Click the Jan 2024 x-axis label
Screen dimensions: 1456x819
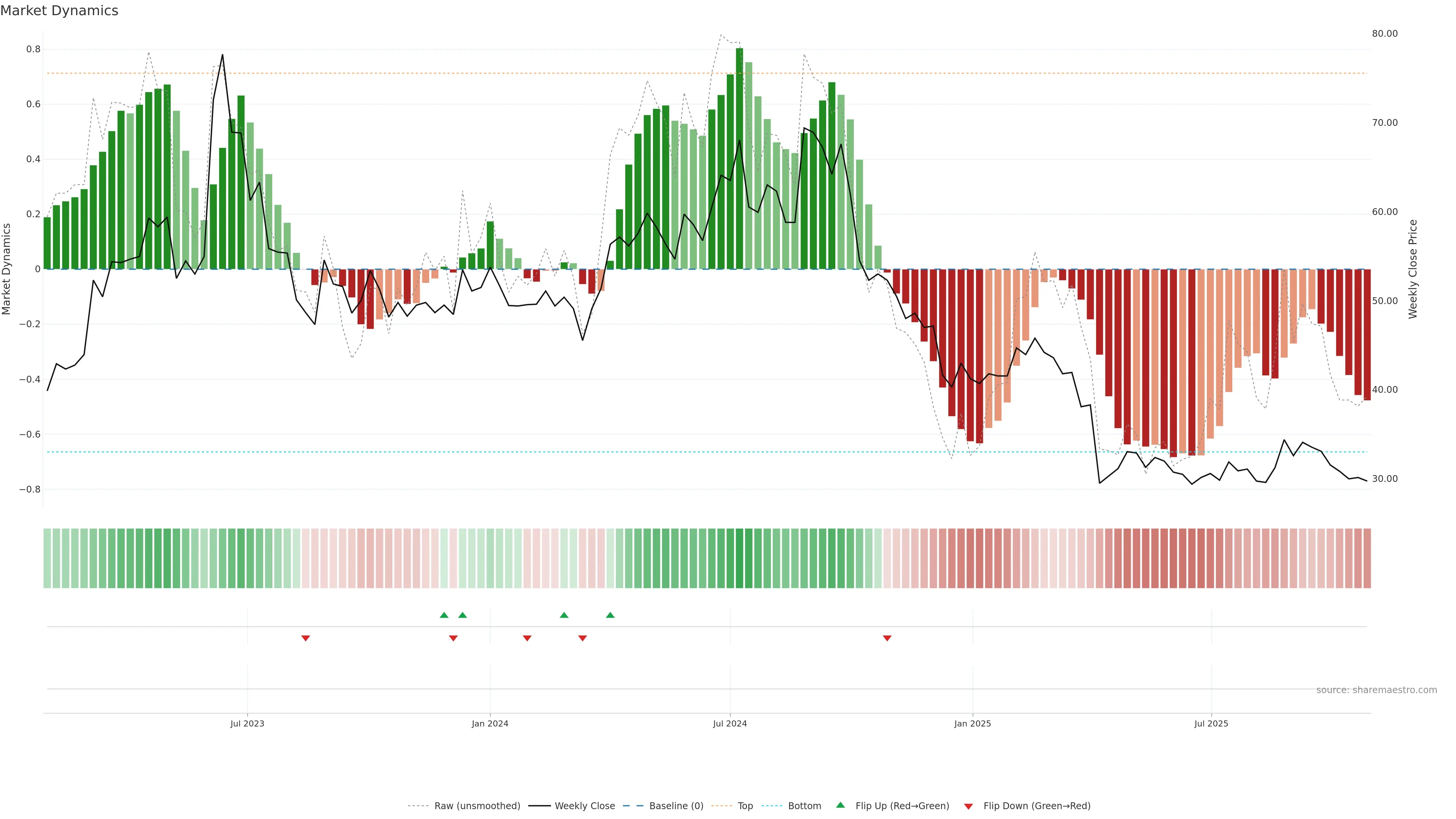tap(490, 723)
